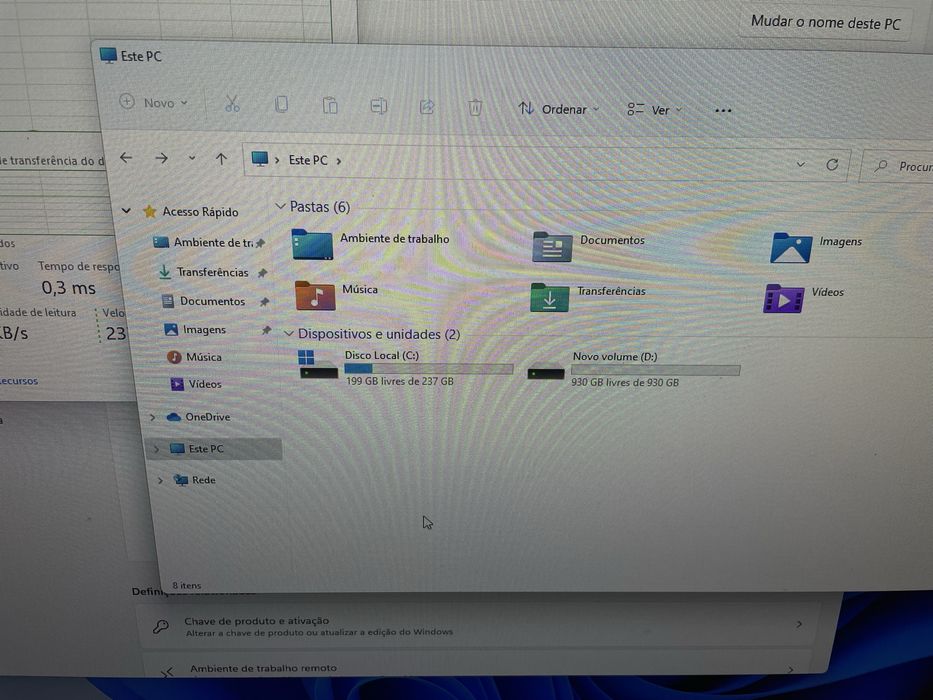Click the Rename icon in toolbar
The image size is (933, 700).
(x=378, y=107)
